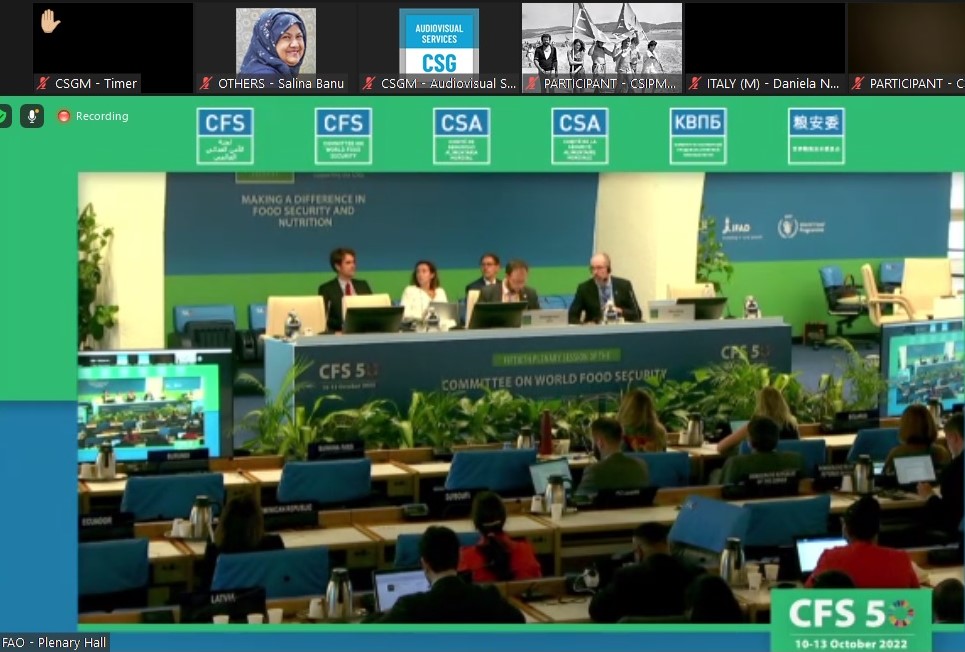Viewport: 965px width, 652px height.
Task: Click the panel table in the plenary hall video
Action: 528,363
